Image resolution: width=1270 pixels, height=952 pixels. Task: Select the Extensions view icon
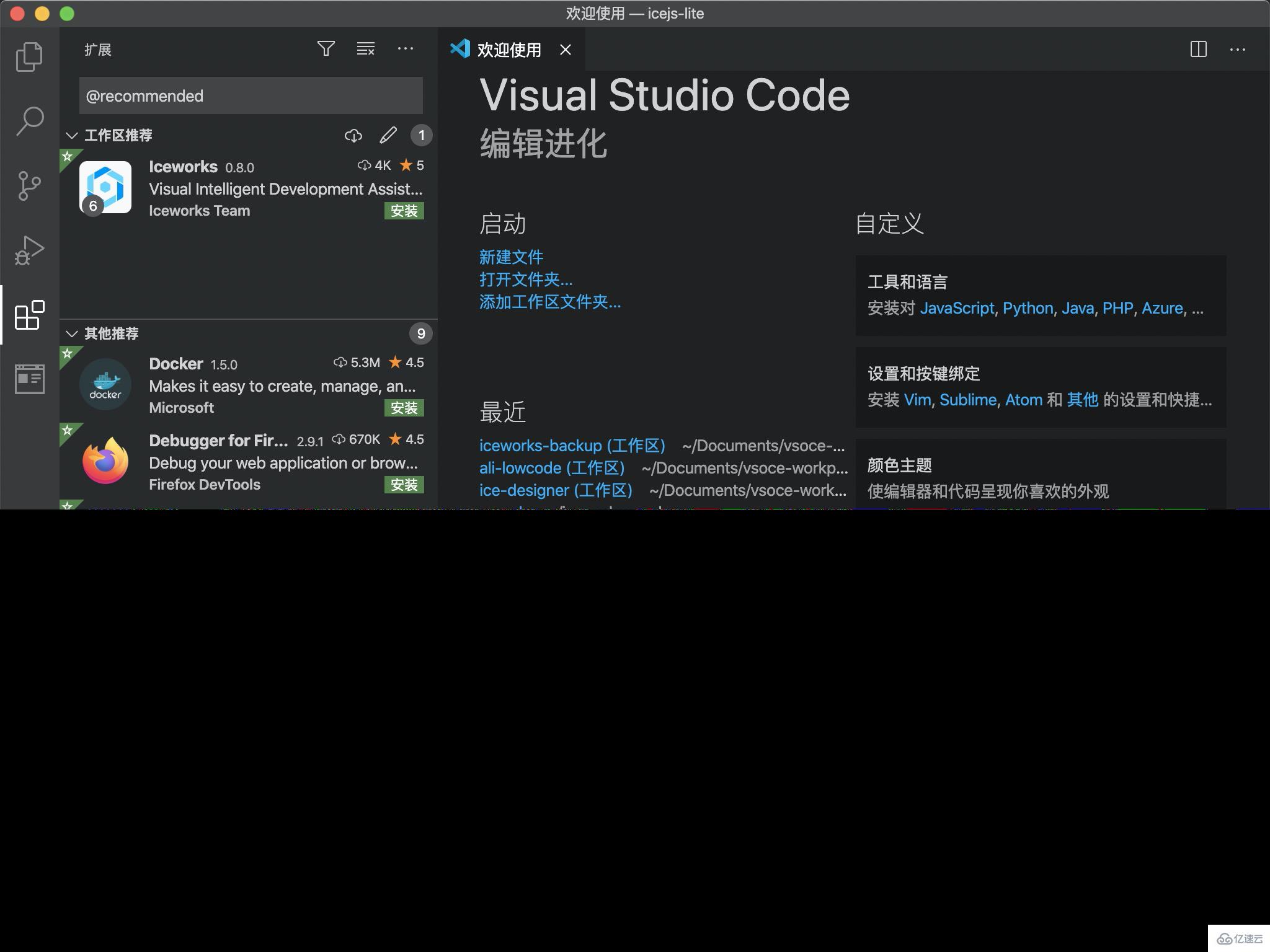[29, 315]
